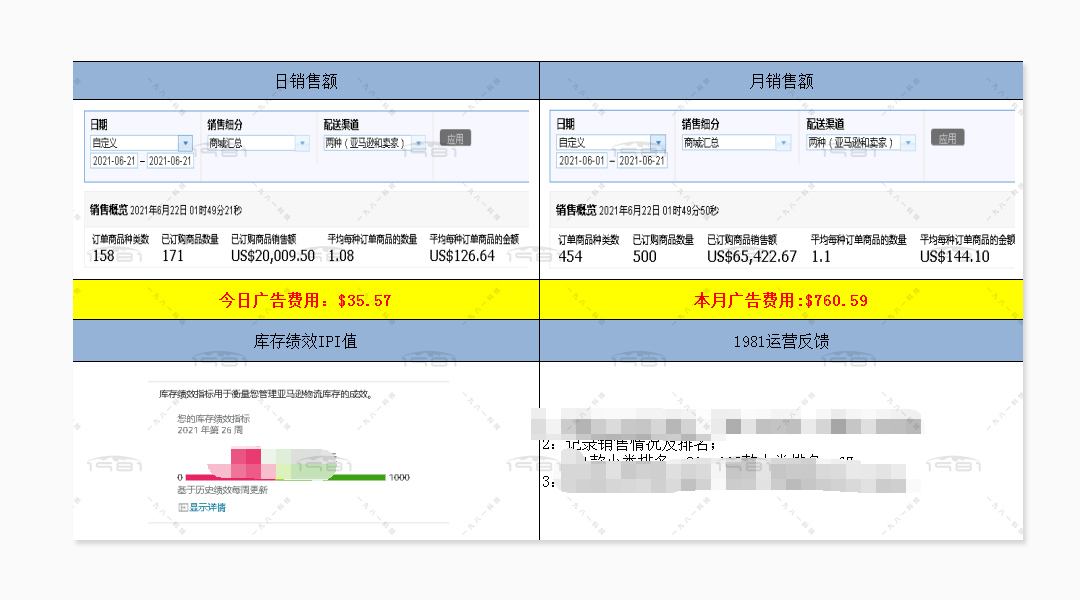Click daily average amount US$126.64

(462, 256)
